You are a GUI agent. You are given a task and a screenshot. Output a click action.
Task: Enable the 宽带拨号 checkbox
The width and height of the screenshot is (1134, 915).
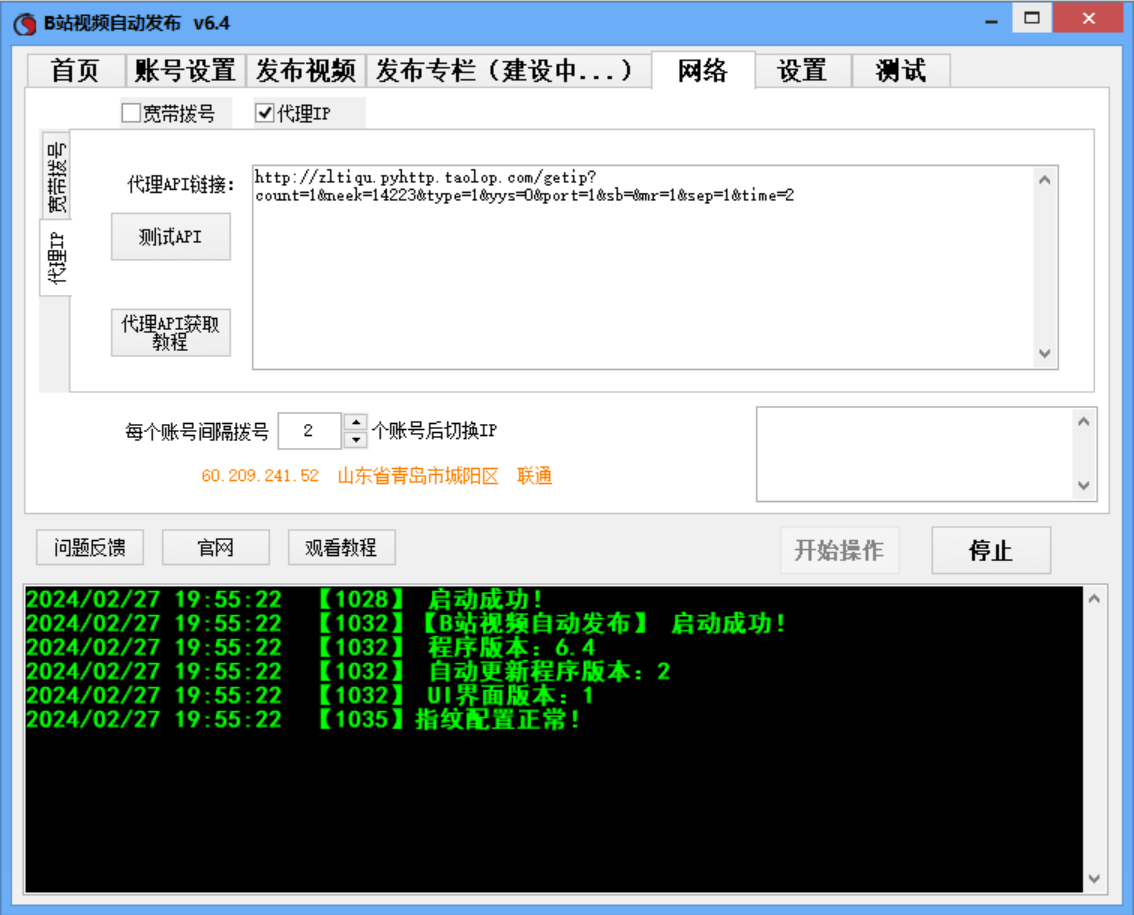(131, 114)
